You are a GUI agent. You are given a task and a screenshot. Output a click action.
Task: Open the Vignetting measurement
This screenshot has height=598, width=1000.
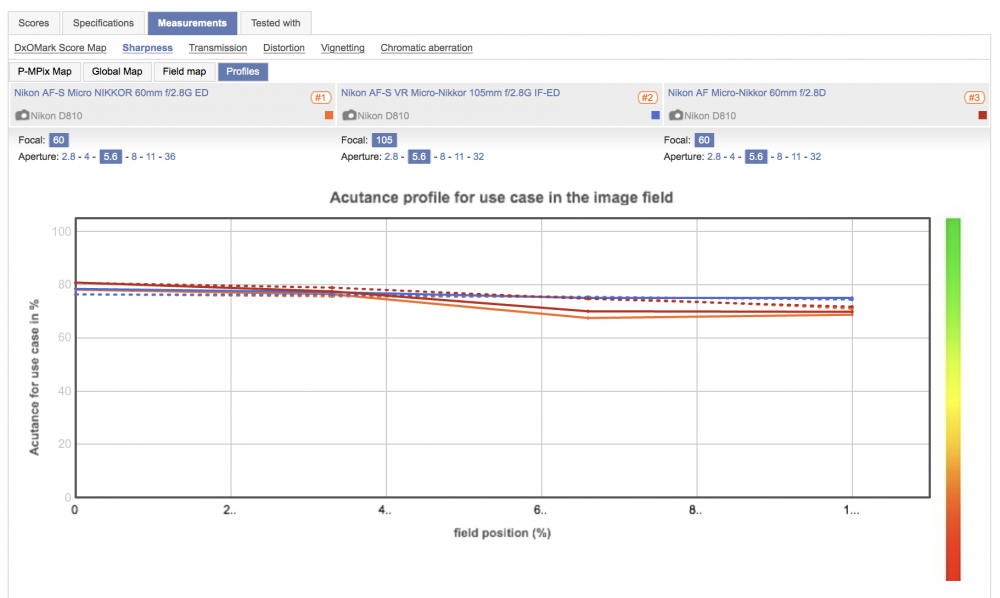(x=342, y=48)
